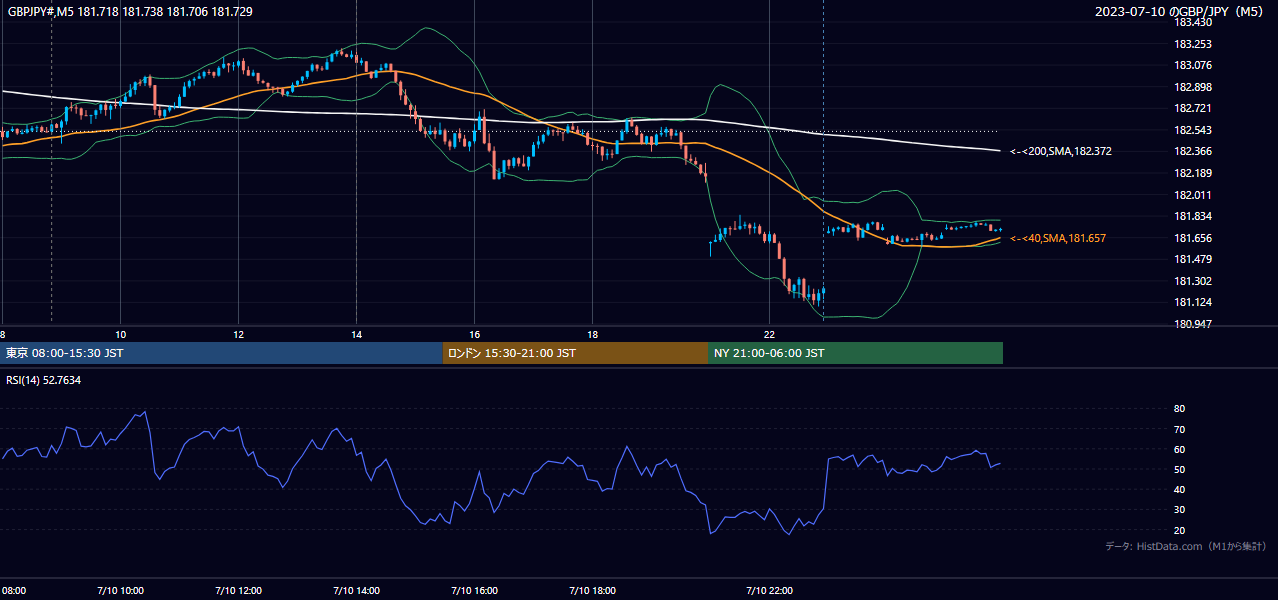The height and width of the screenshot is (600, 1278).
Task: Click the bottom time label 7/10 14:00
Action: point(356,590)
